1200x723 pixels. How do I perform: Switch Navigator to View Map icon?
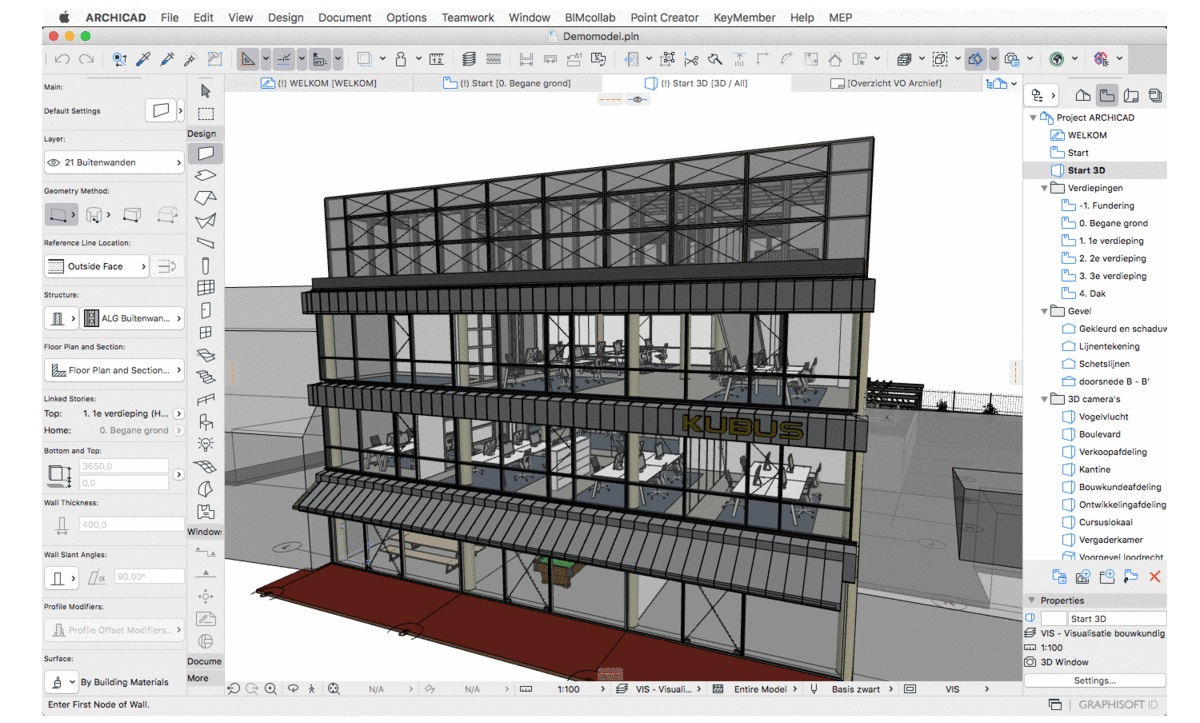1107,96
